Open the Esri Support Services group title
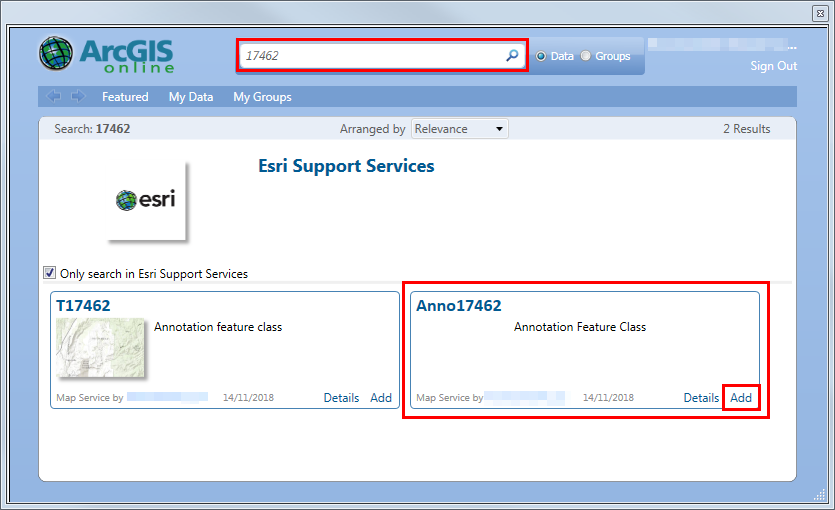The height and width of the screenshot is (510, 835). pos(346,166)
